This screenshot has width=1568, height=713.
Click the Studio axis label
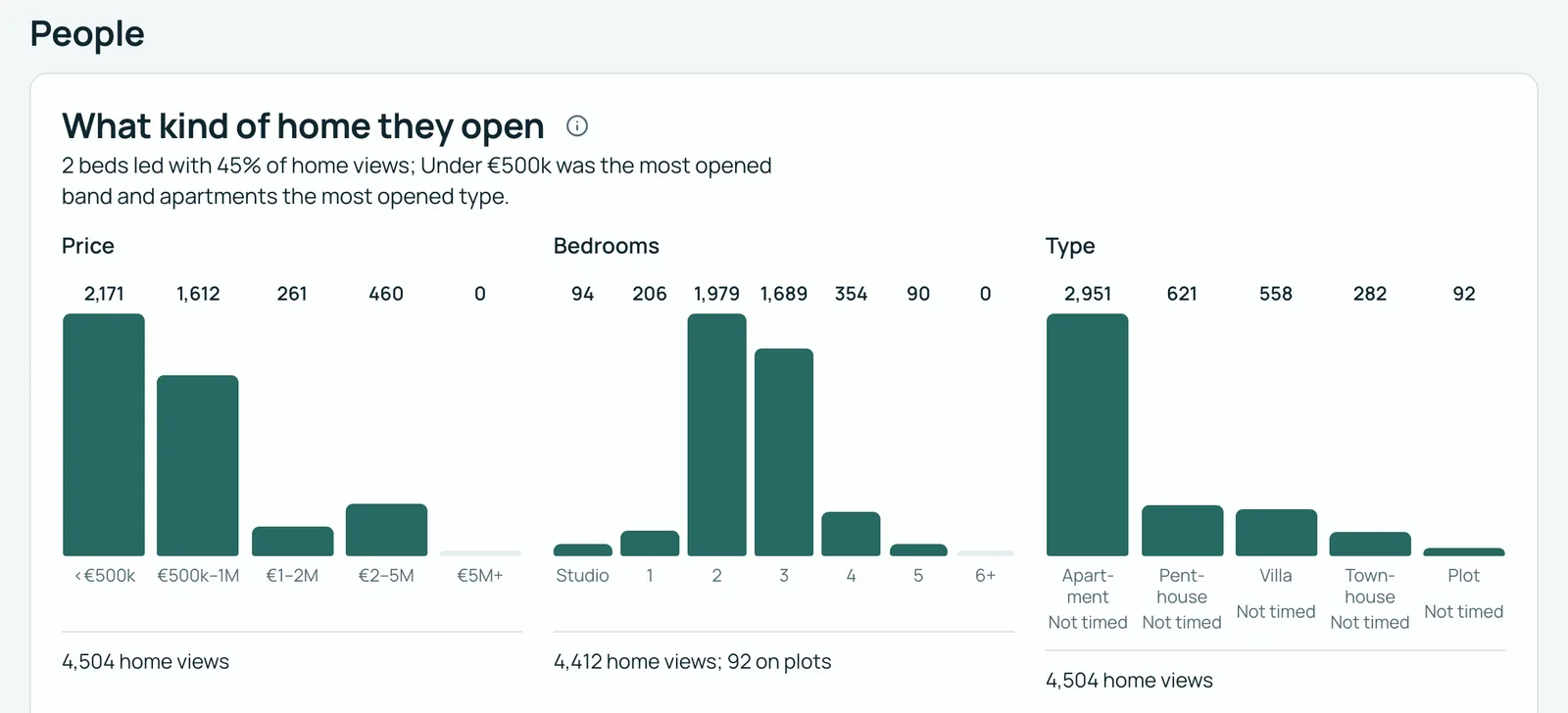[x=583, y=576]
